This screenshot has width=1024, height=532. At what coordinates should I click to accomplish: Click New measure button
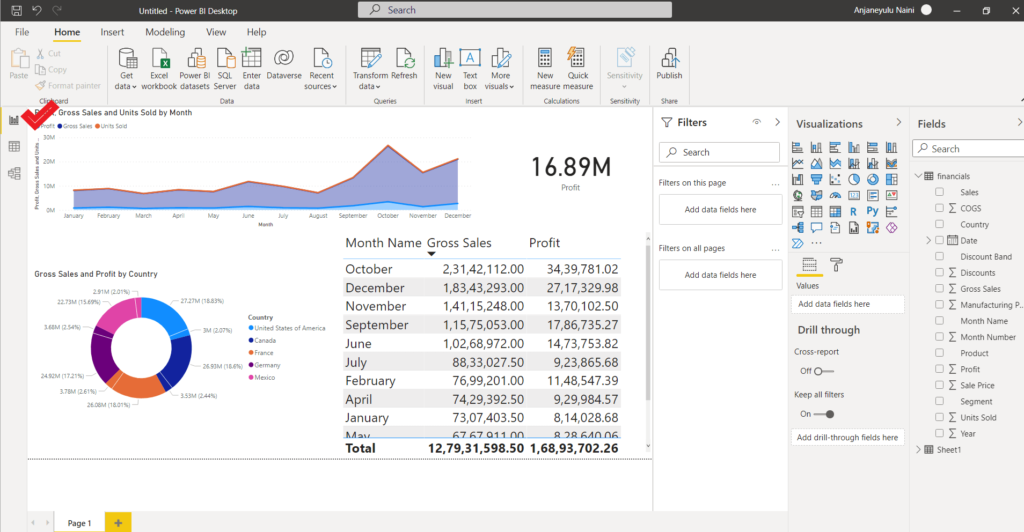[545, 69]
